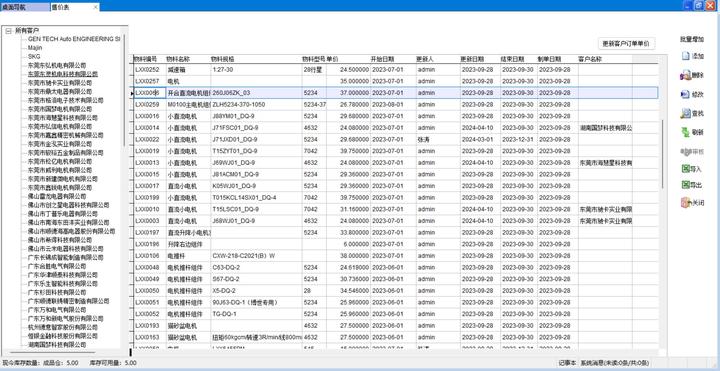
Task: Click the LXX0259 material code cell
Action: [149, 105]
